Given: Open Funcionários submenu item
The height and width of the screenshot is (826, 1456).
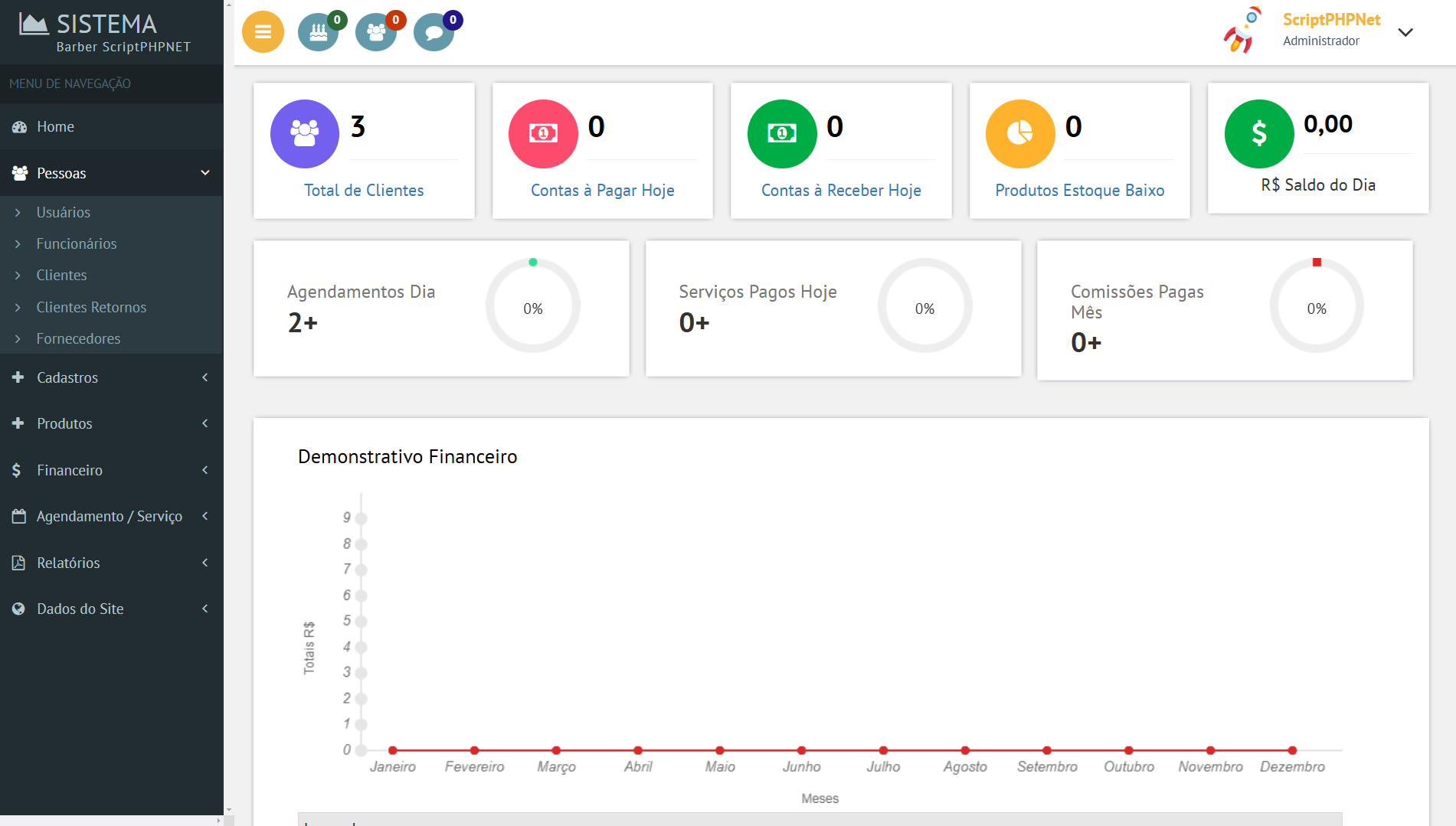Looking at the screenshot, I should [77, 243].
